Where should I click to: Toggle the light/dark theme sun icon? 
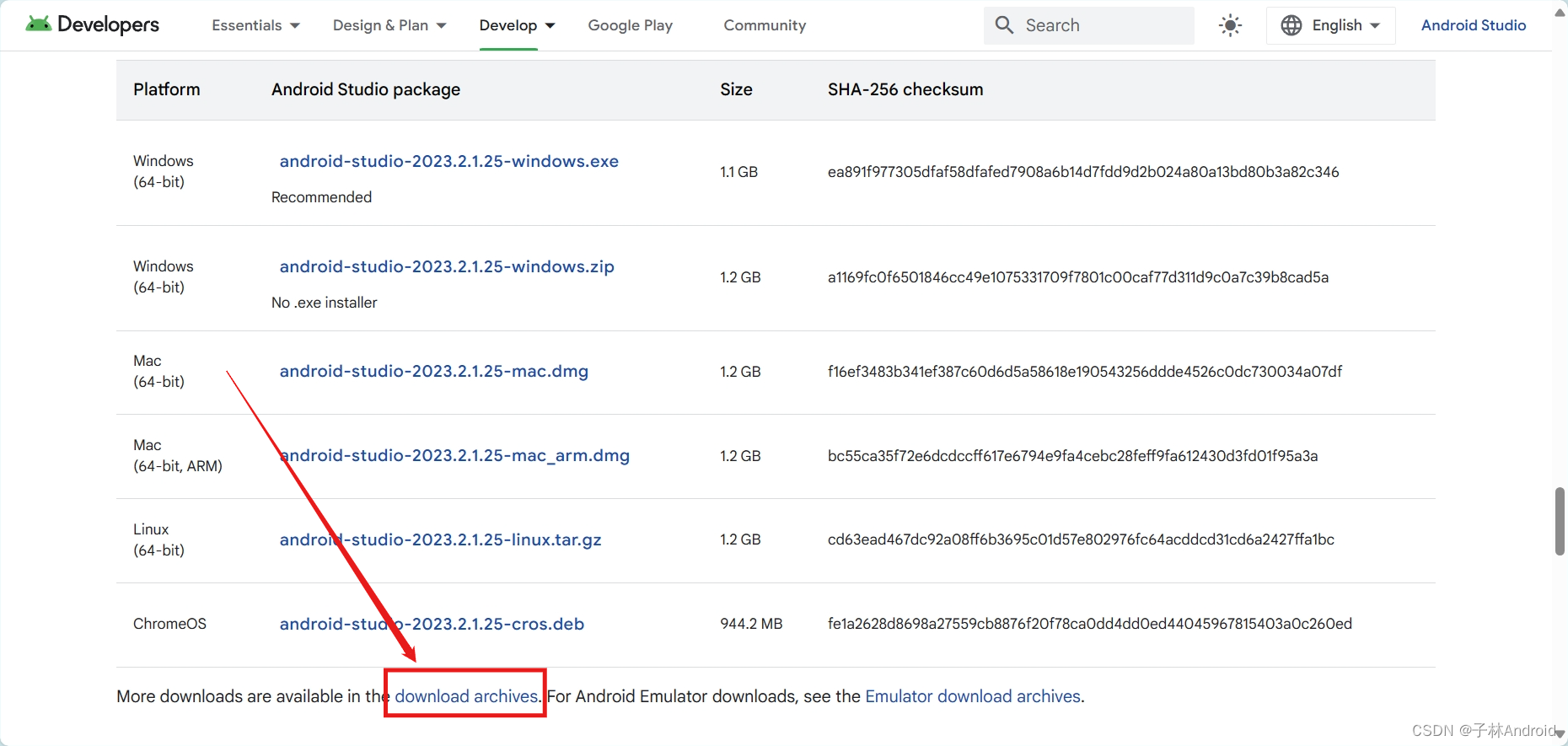click(x=1230, y=25)
